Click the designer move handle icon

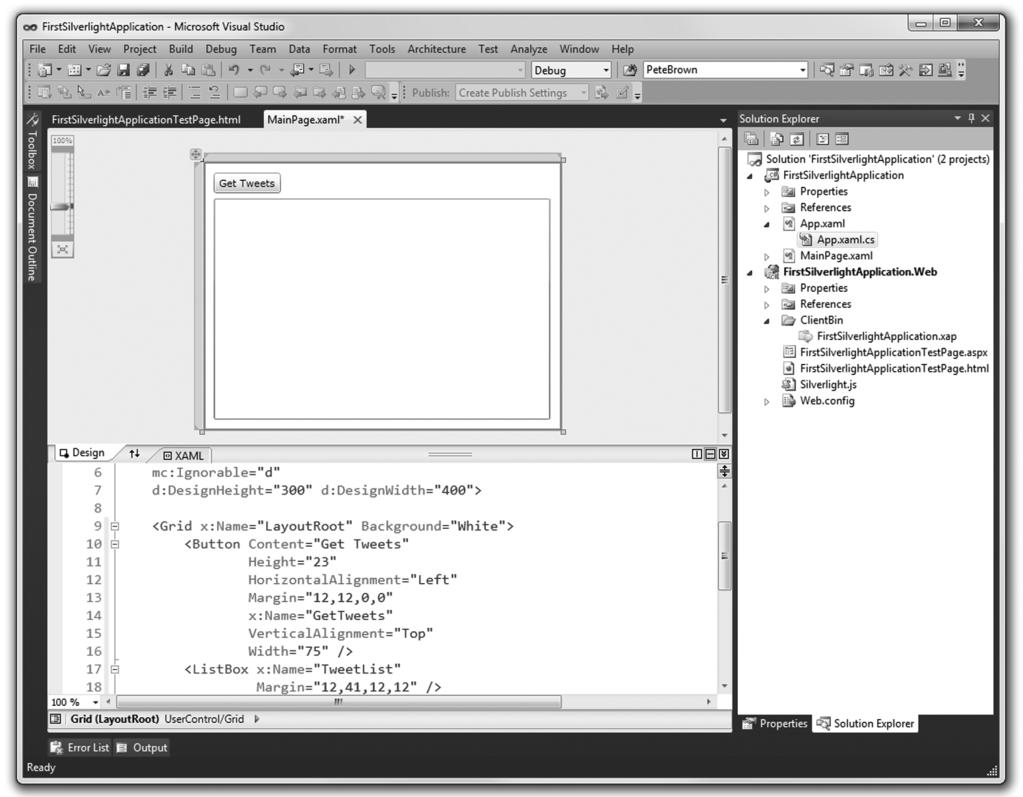coord(195,154)
